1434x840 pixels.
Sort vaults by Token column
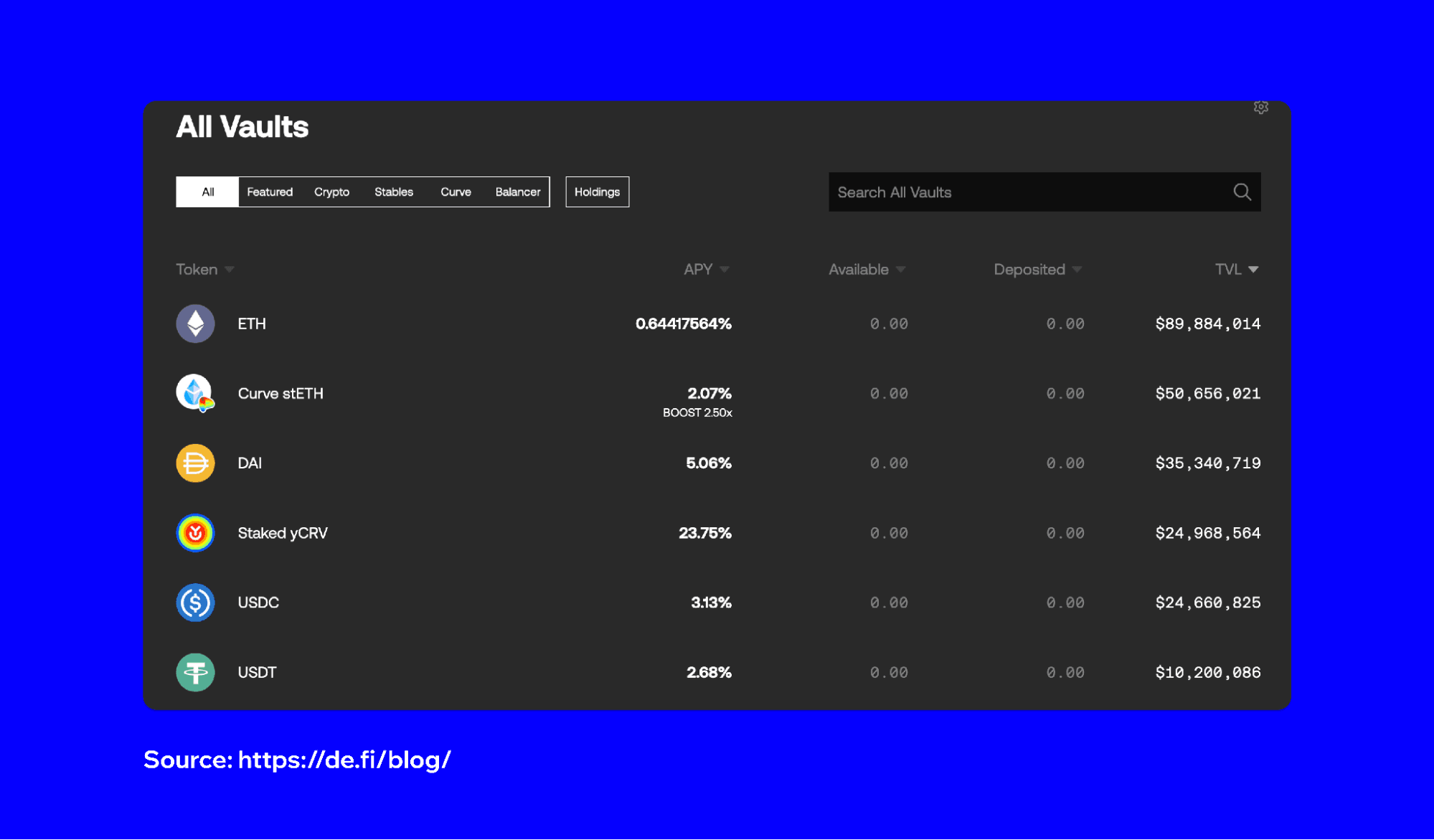tap(205, 269)
